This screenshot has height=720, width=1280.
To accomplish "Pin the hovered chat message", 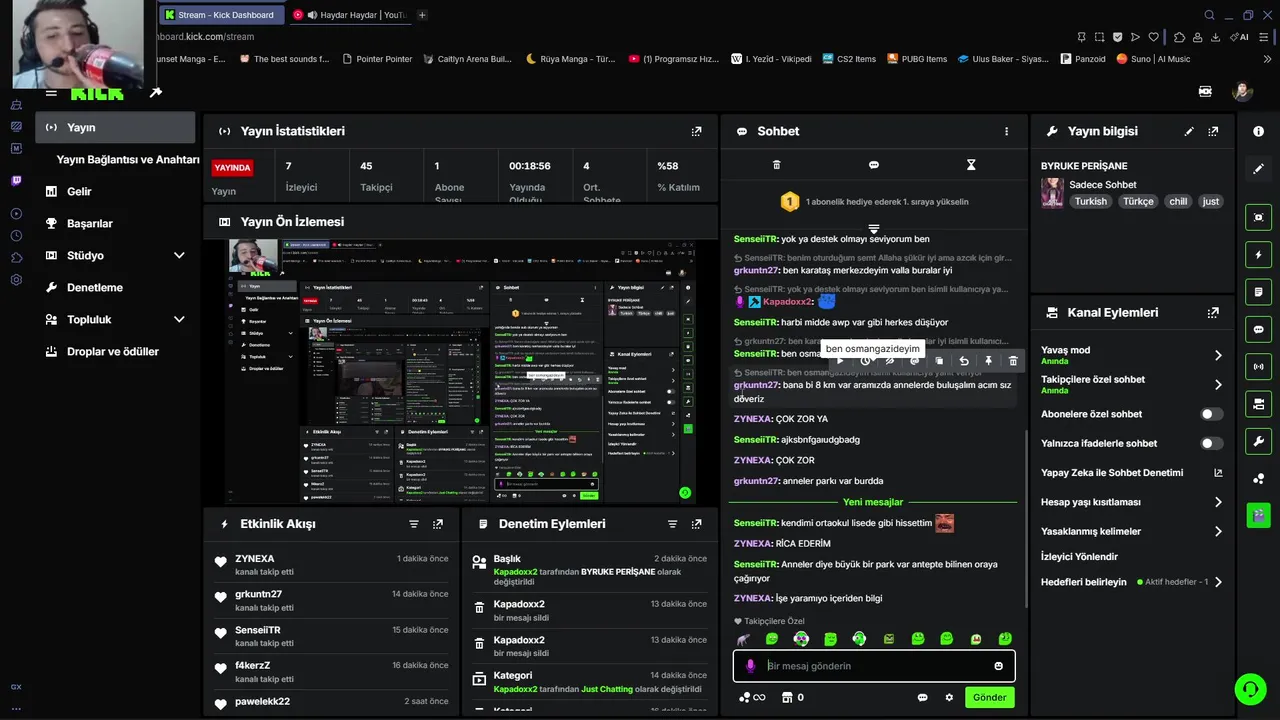I will pos(988,361).
